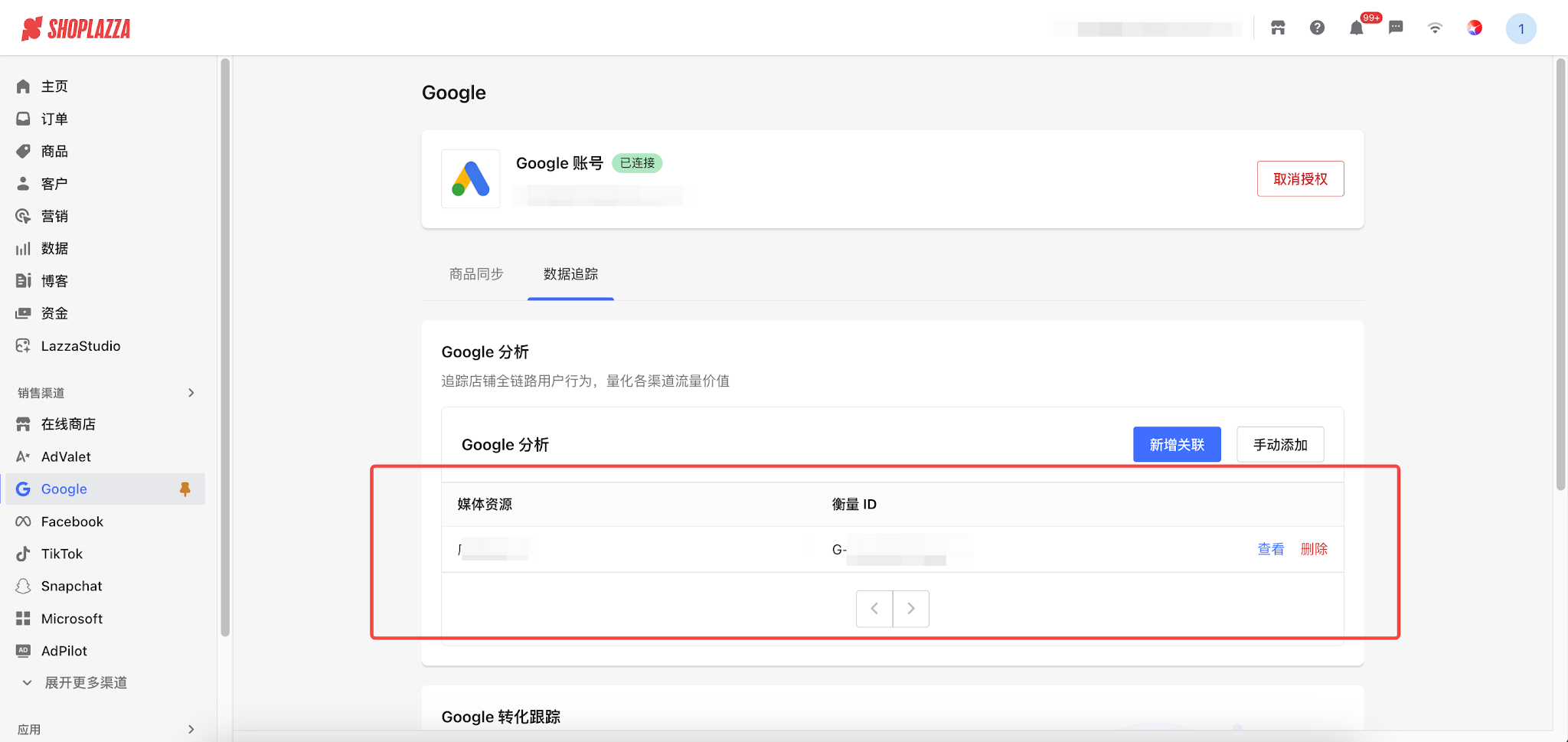
Task: Click the main page vertical scrollbar
Action: 1560,274
